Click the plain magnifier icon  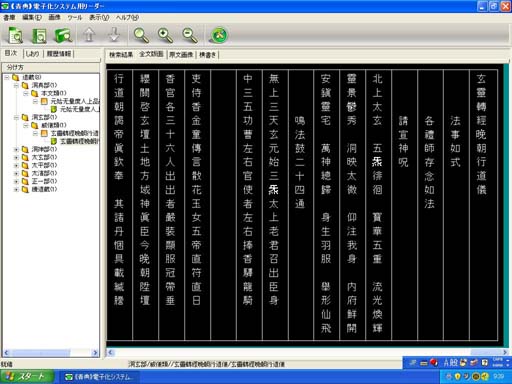[141, 35]
